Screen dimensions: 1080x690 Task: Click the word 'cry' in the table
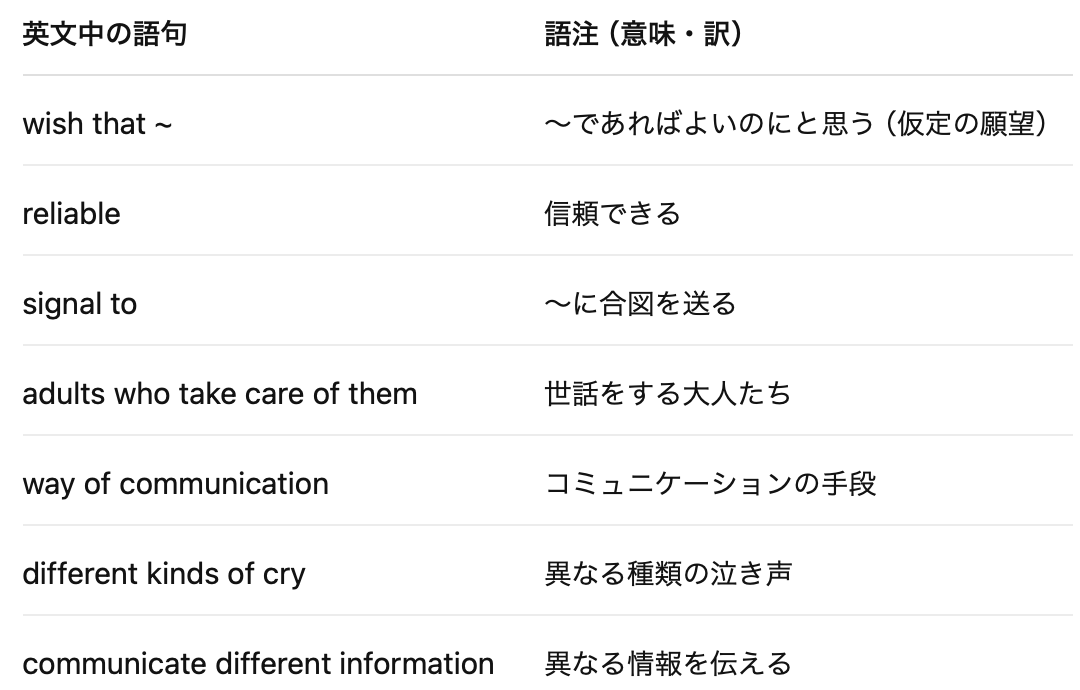(284, 576)
